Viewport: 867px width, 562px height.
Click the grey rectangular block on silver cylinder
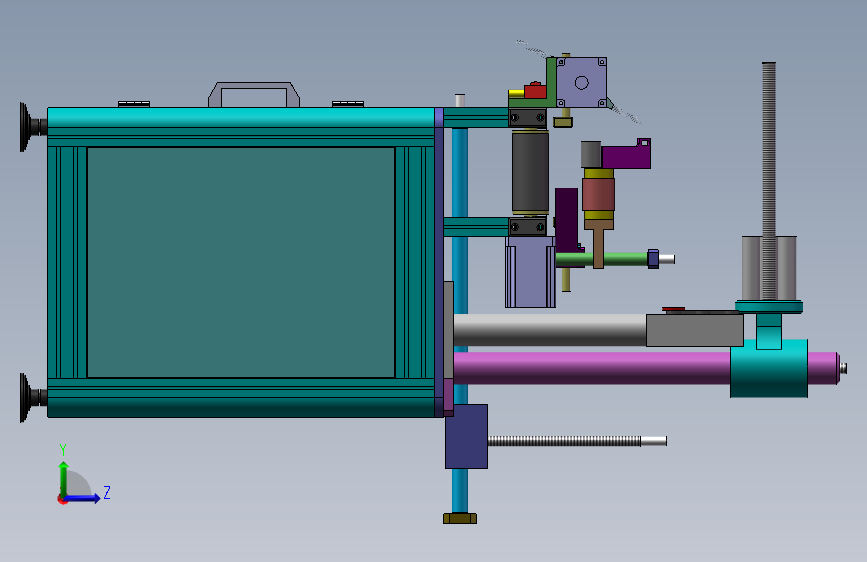coord(694,330)
